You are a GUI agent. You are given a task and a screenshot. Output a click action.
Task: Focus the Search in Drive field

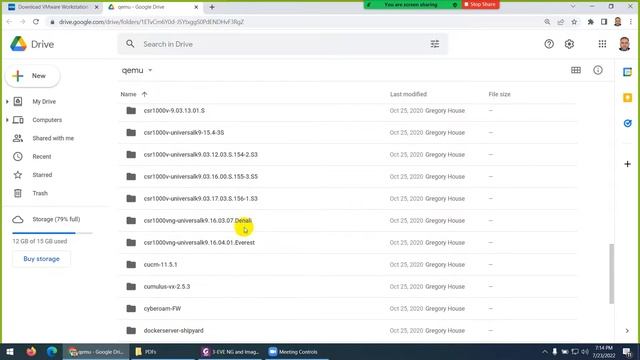[282, 44]
